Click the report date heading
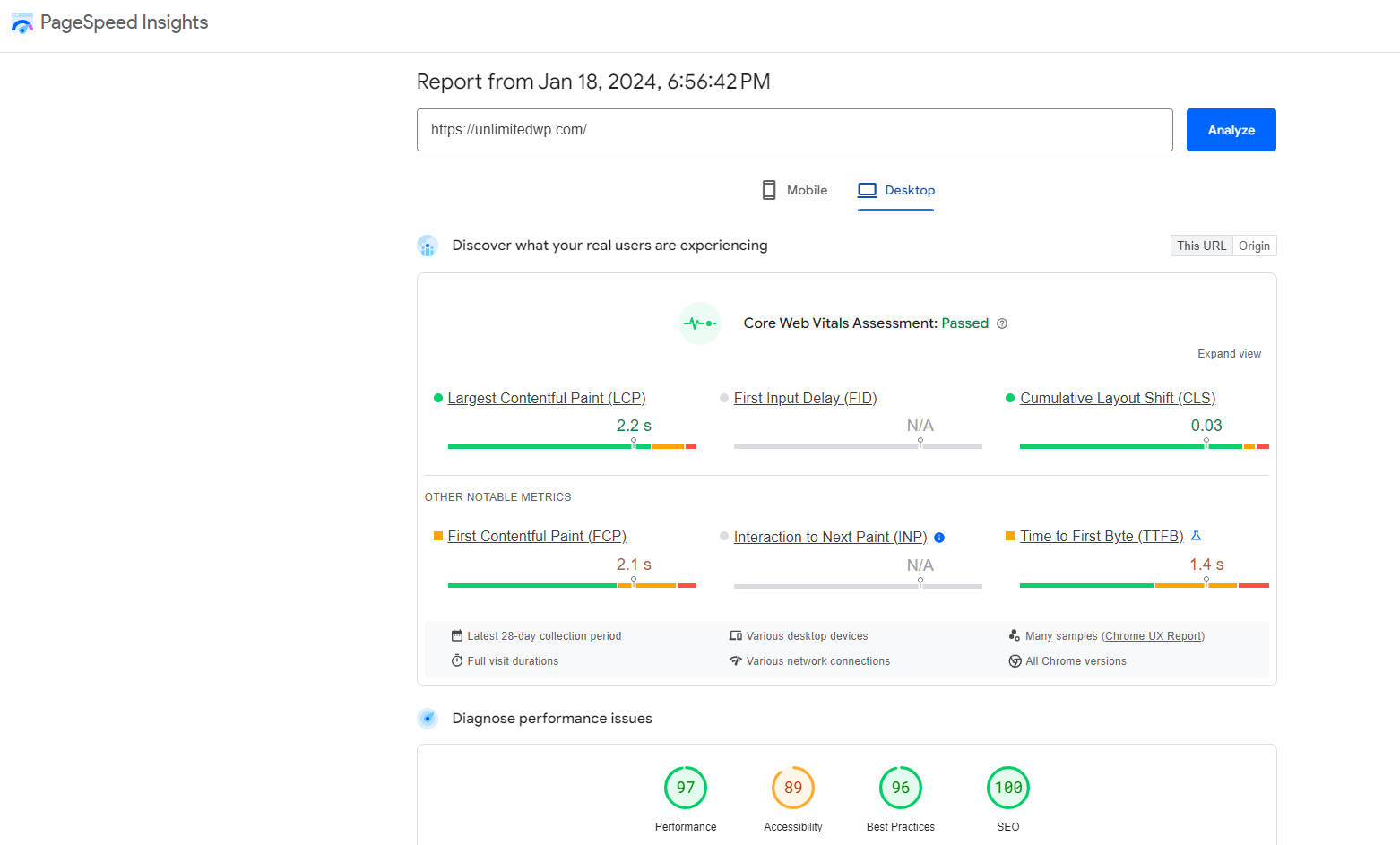This screenshot has width=1400, height=845. [593, 82]
